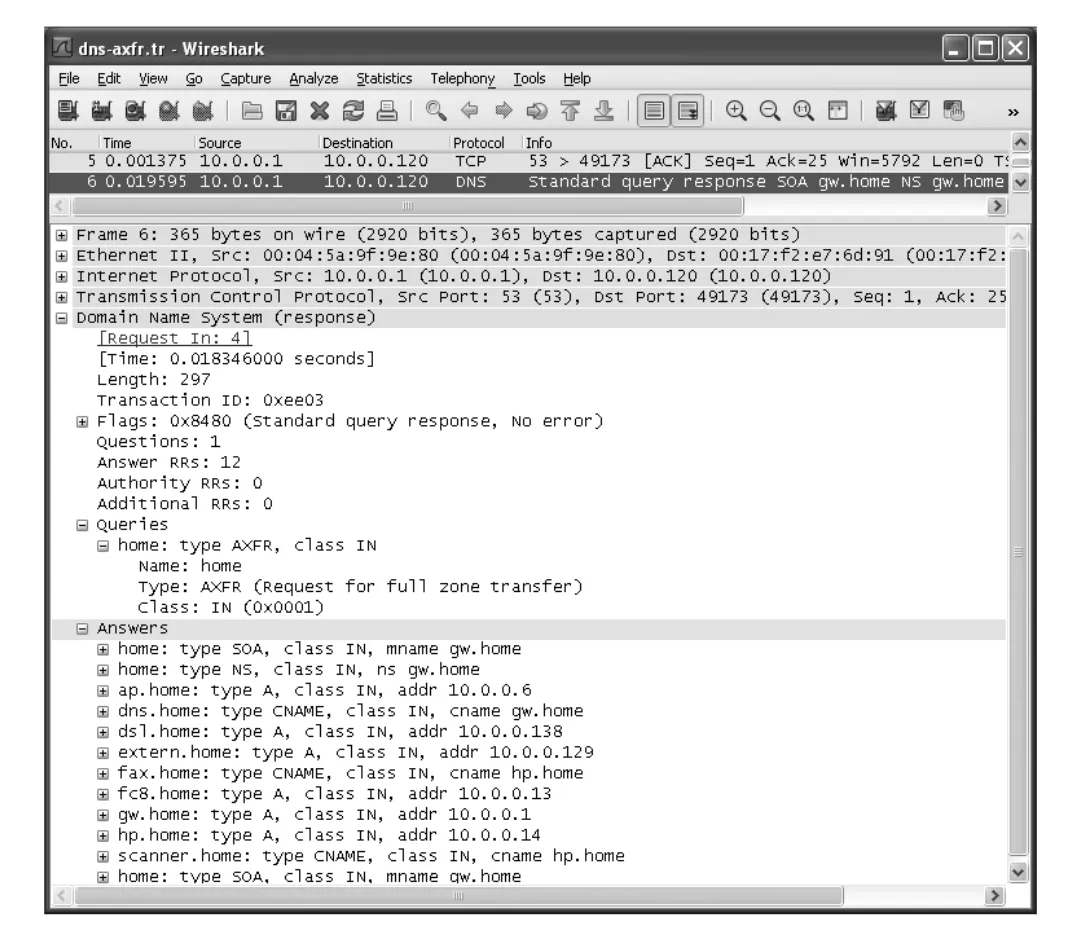This screenshot has width=1081, height=931.
Task: Select the Answer RRs: 12 line
Action: point(168,462)
